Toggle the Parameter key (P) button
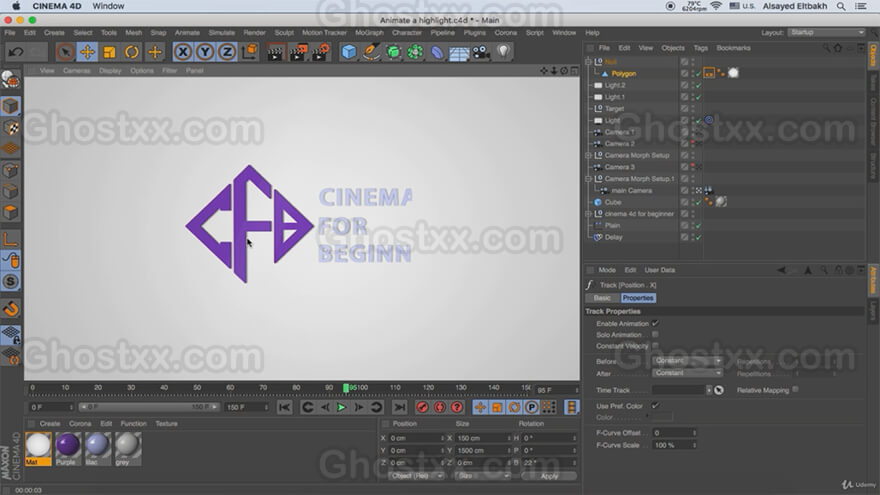This screenshot has height=495, width=880. click(531, 407)
